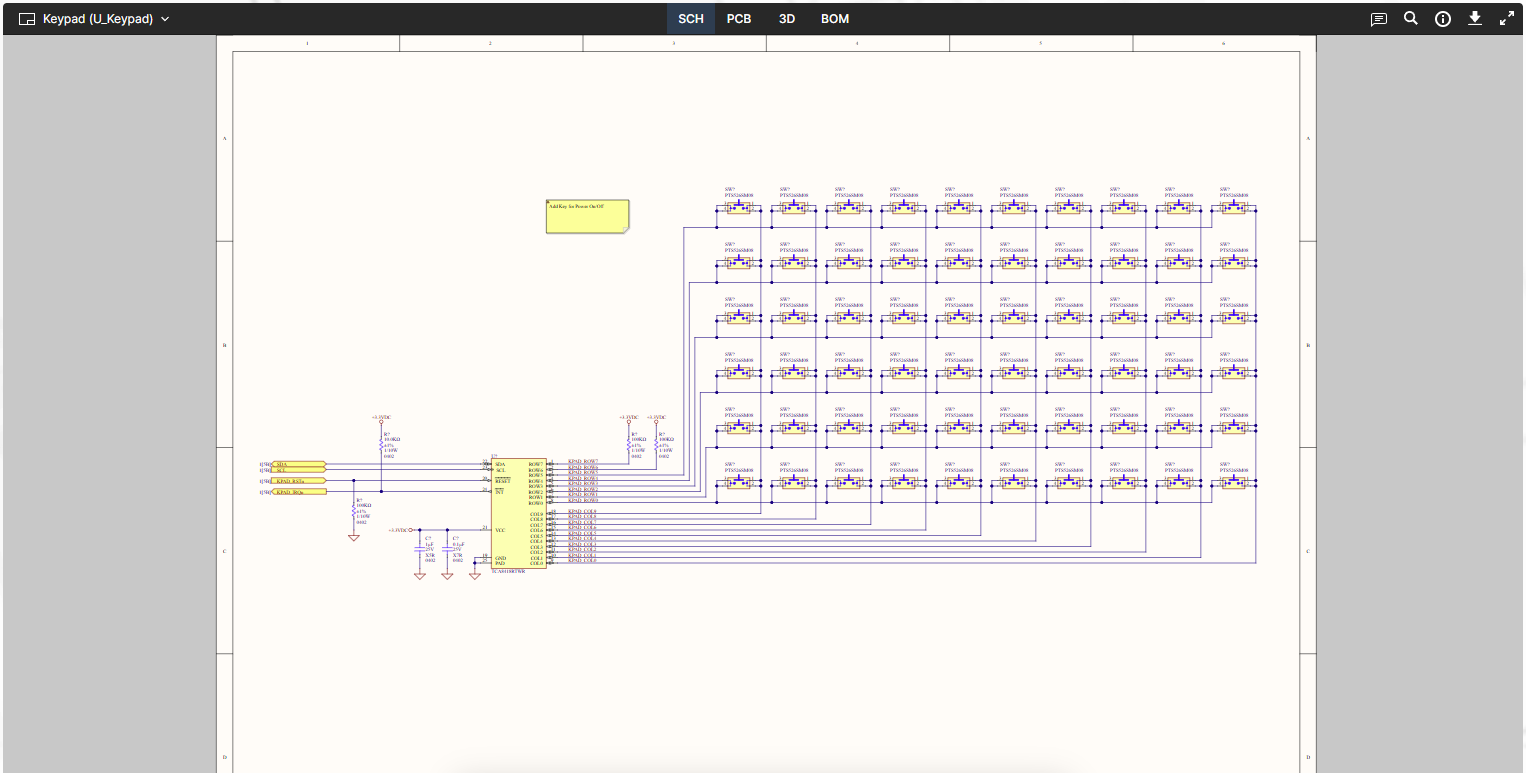The height and width of the screenshot is (773, 1526).
Task: Open the design info icon
Action: [1442, 19]
